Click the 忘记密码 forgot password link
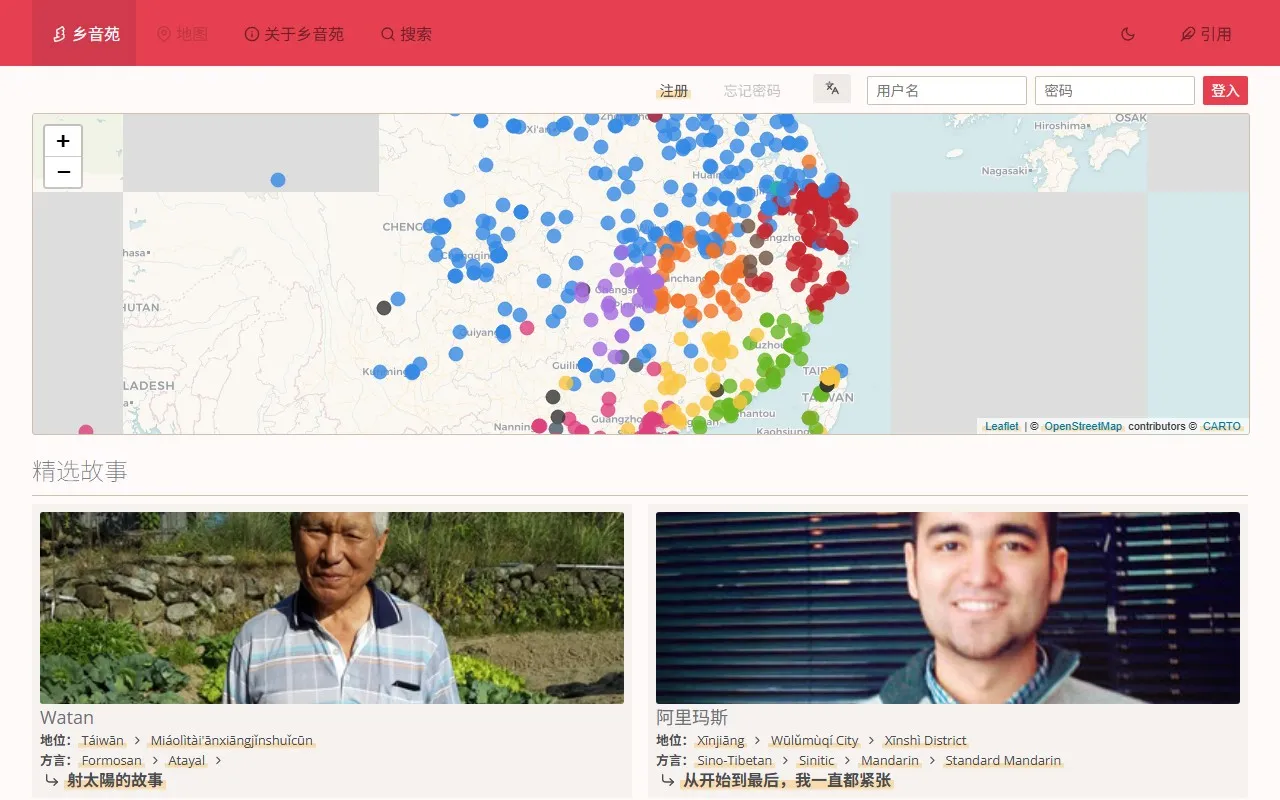 coord(752,91)
